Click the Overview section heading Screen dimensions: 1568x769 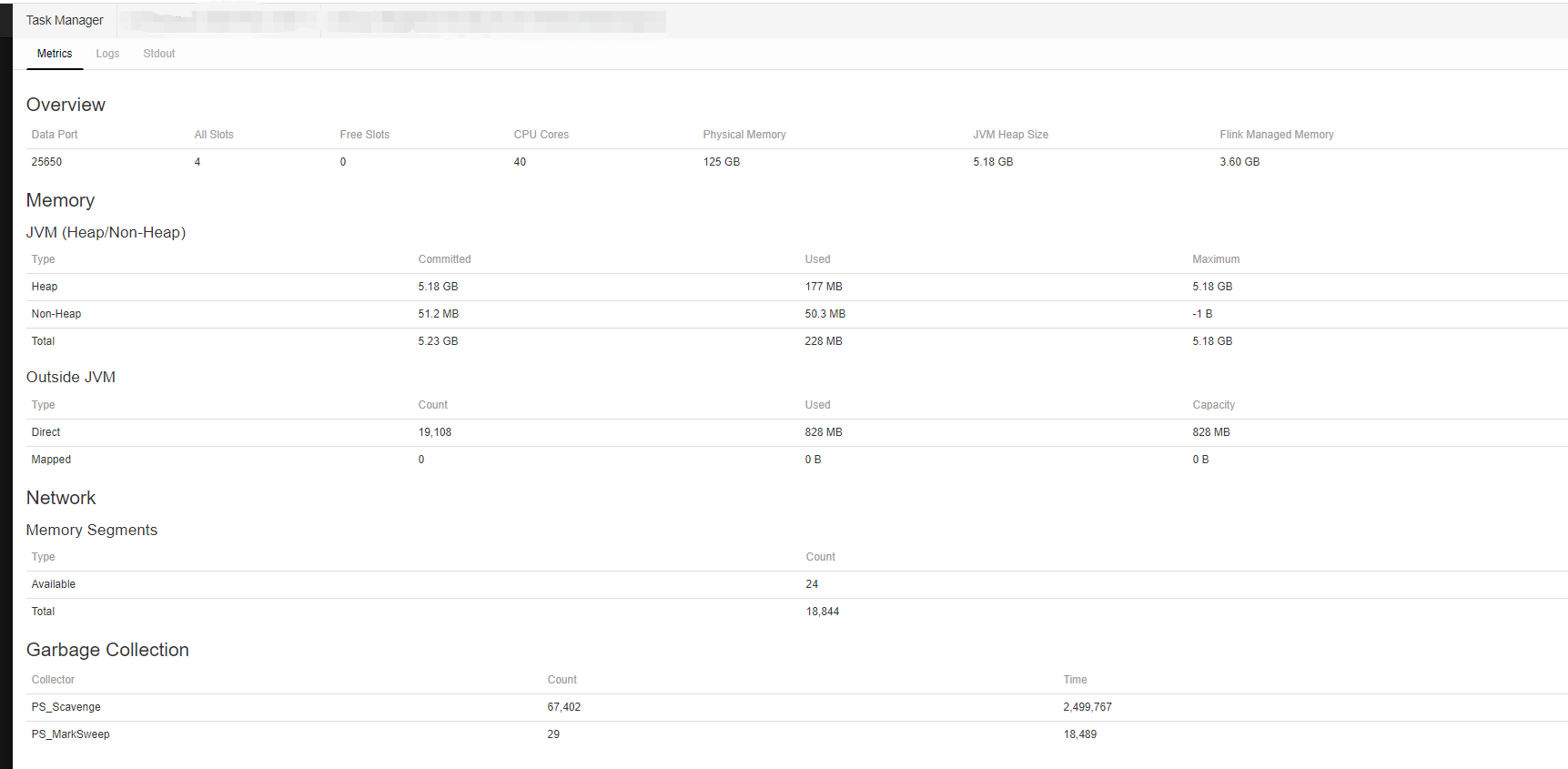click(x=66, y=105)
